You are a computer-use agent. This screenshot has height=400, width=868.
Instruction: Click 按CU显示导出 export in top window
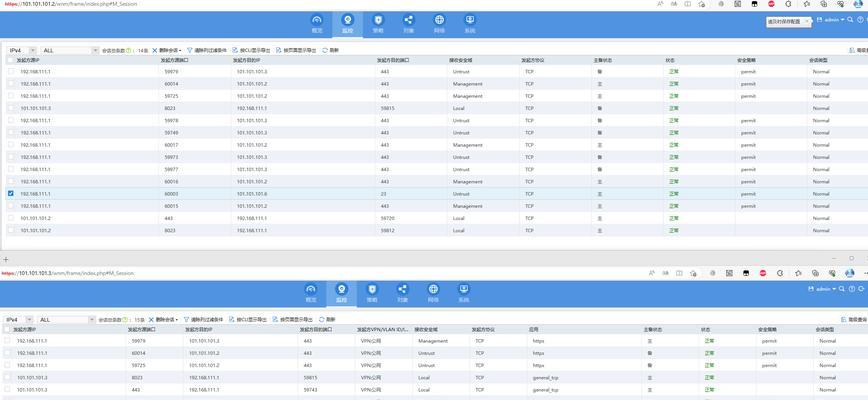coord(252,50)
